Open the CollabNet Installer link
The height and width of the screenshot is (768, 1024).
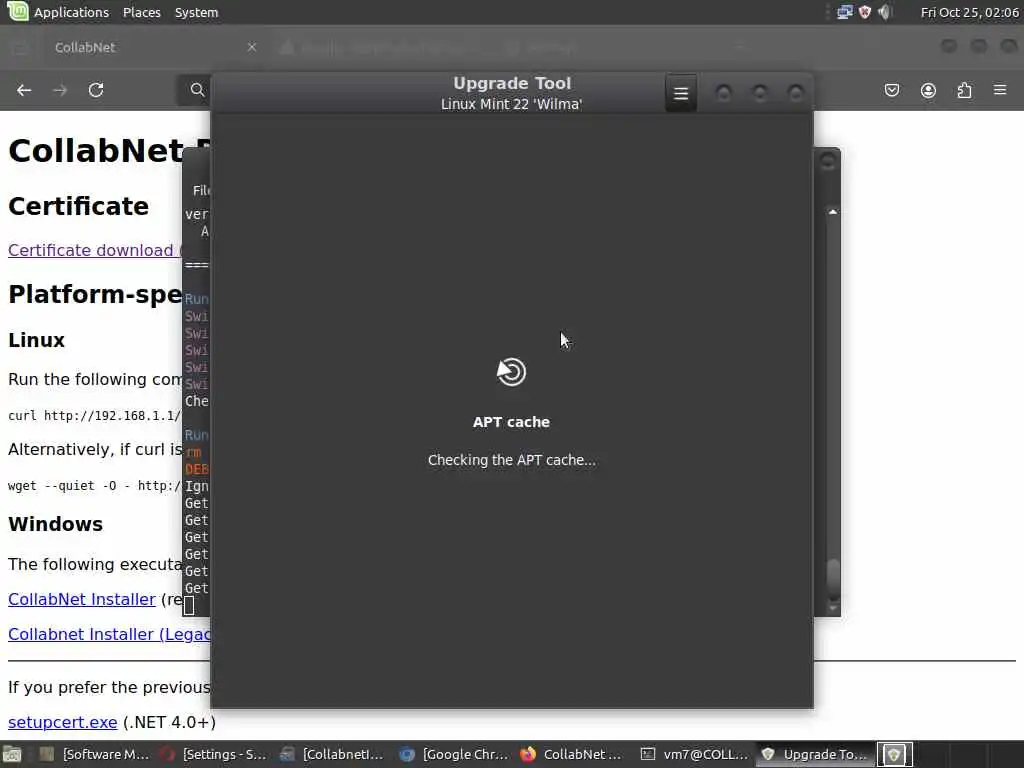point(82,599)
